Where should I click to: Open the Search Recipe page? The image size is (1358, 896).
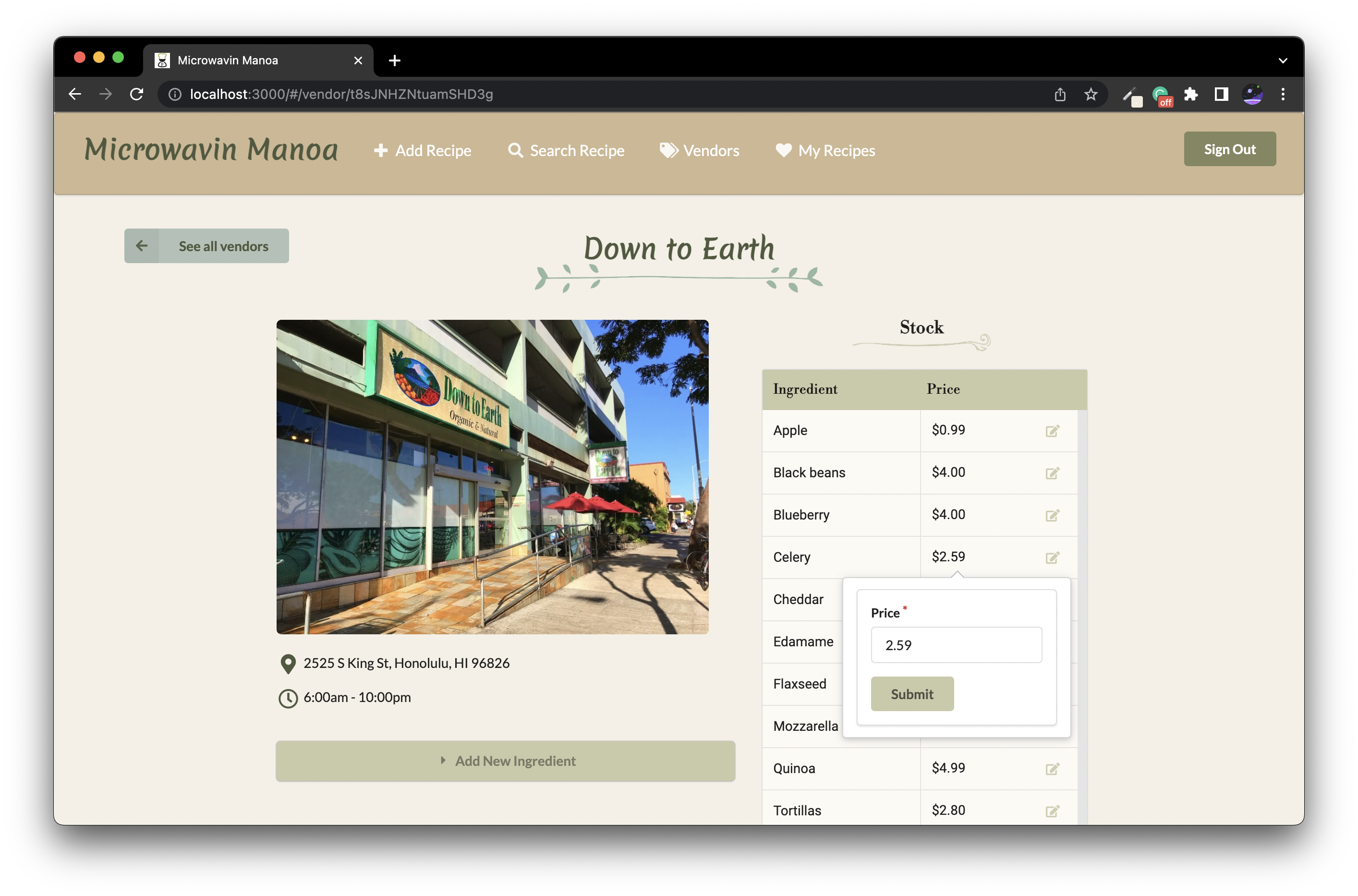[x=566, y=150]
